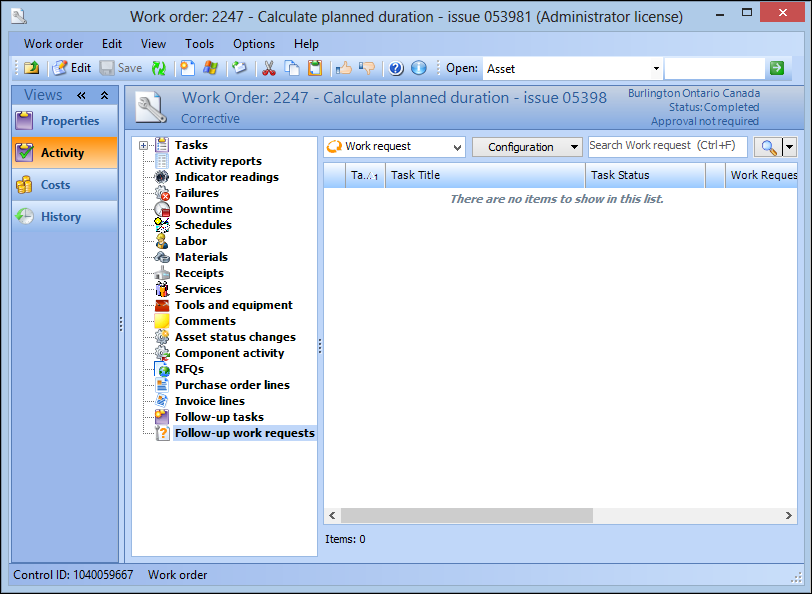
Task: Select Failures tree item
Action: coord(197,193)
